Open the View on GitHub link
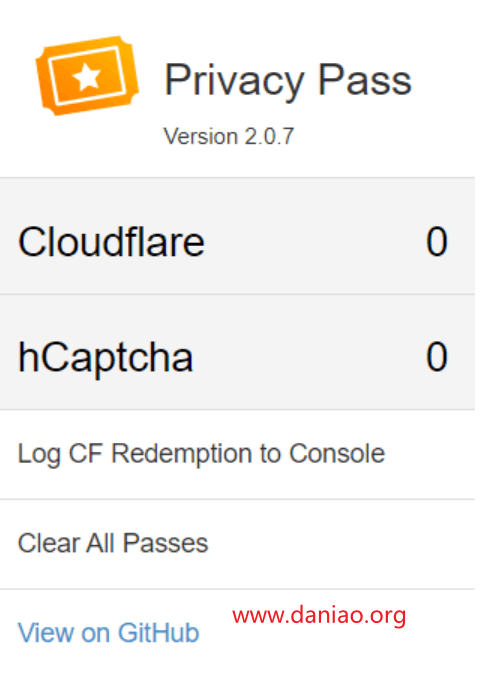 (x=109, y=632)
